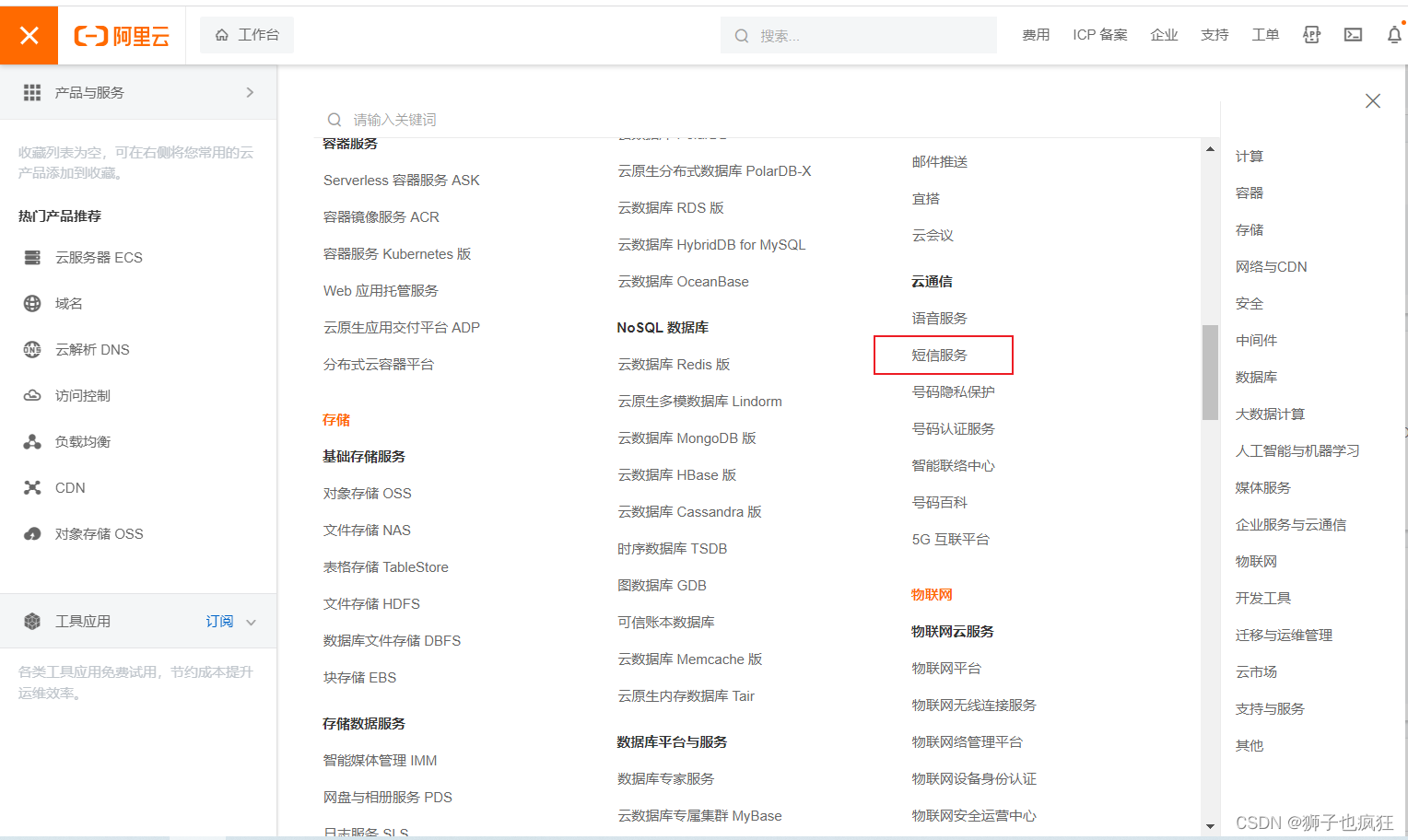This screenshot has width=1408, height=840.
Task: Open 时序数据库 TSDB
Action: [x=672, y=548]
